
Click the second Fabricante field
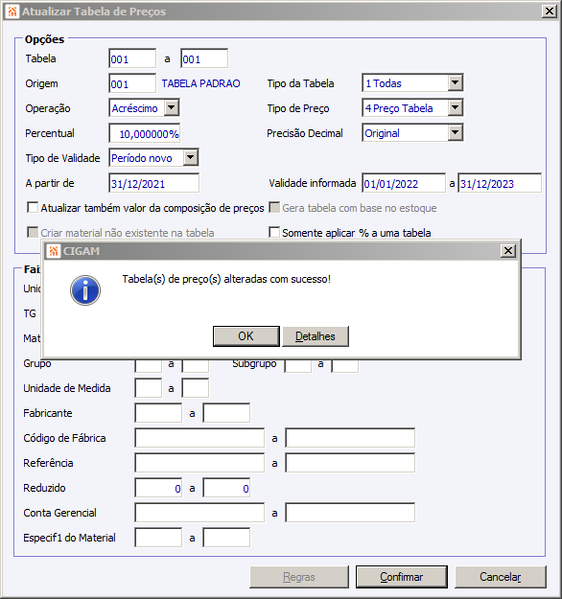[x=226, y=413]
